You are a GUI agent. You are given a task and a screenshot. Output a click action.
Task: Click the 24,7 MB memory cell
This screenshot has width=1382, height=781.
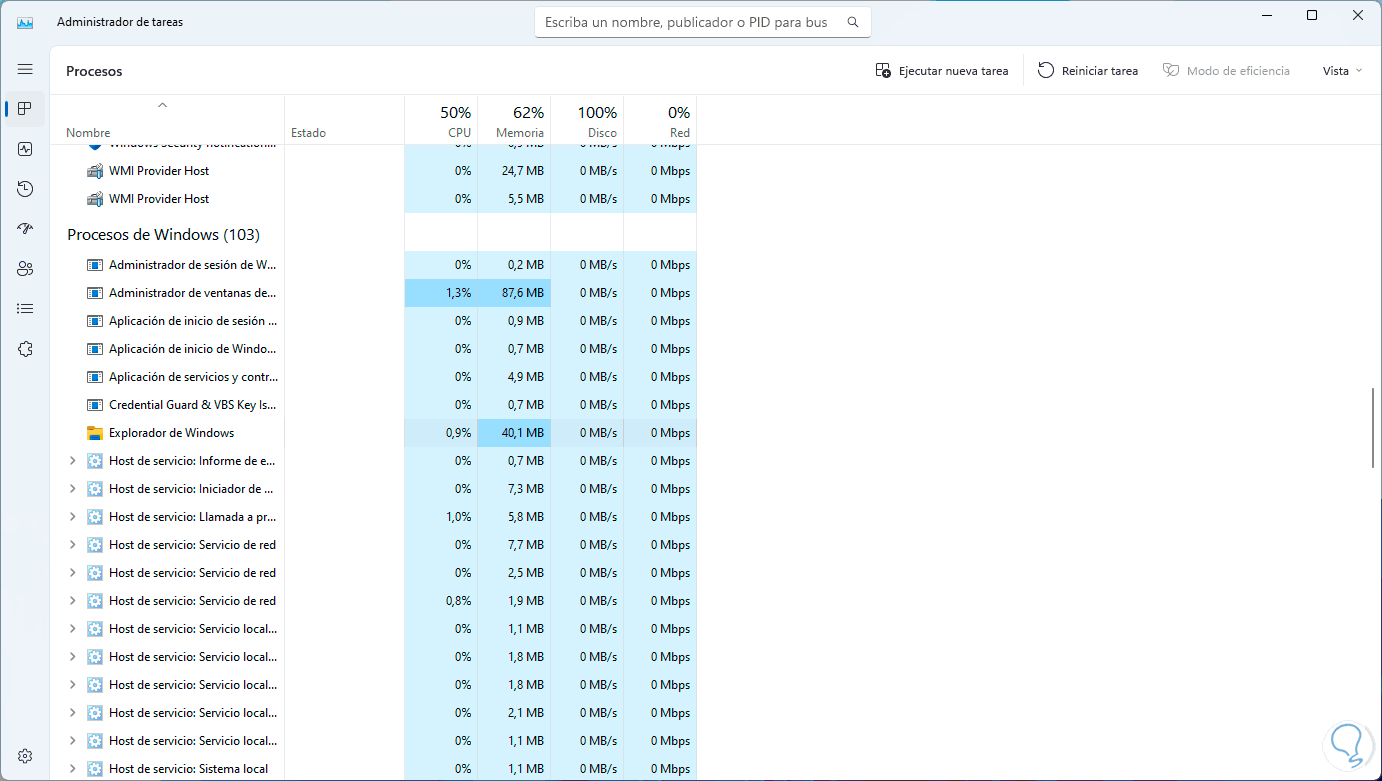point(514,171)
